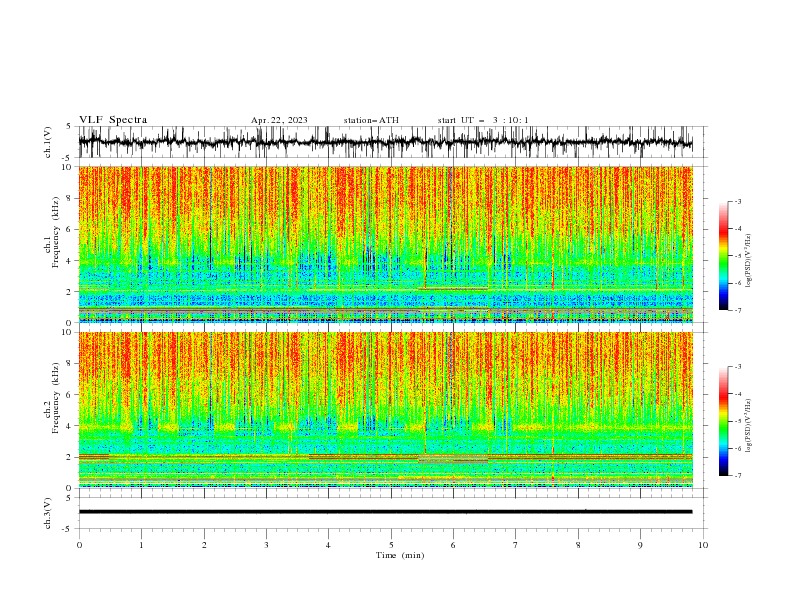Click the 'start UT = 3 :10: 1' label
792x612 pixels.
[x=483, y=120]
